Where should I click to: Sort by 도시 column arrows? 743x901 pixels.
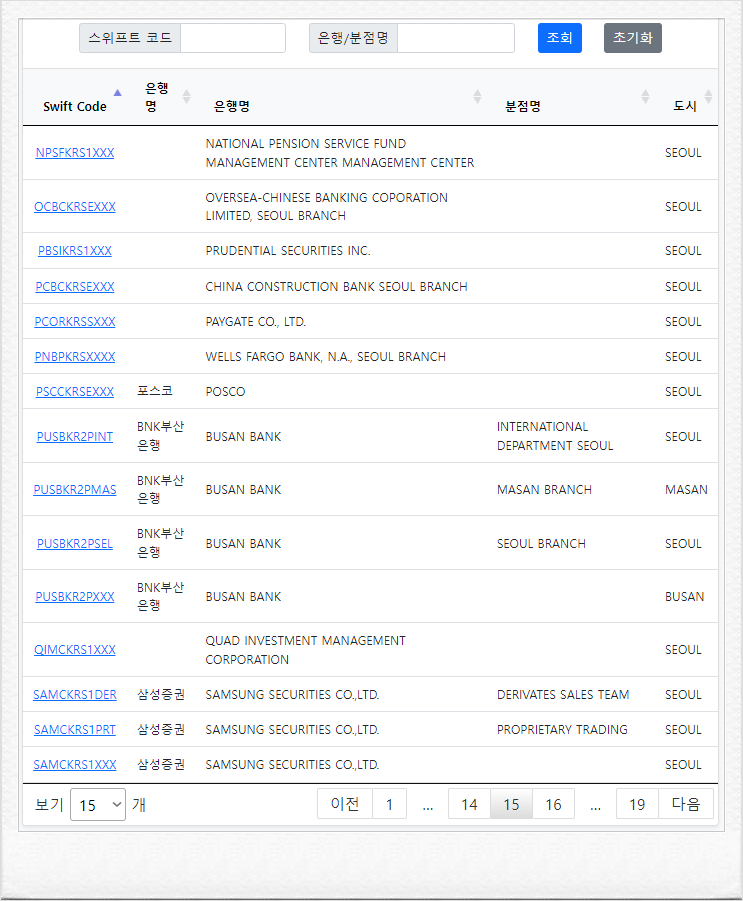pyautogui.click(x=709, y=97)
